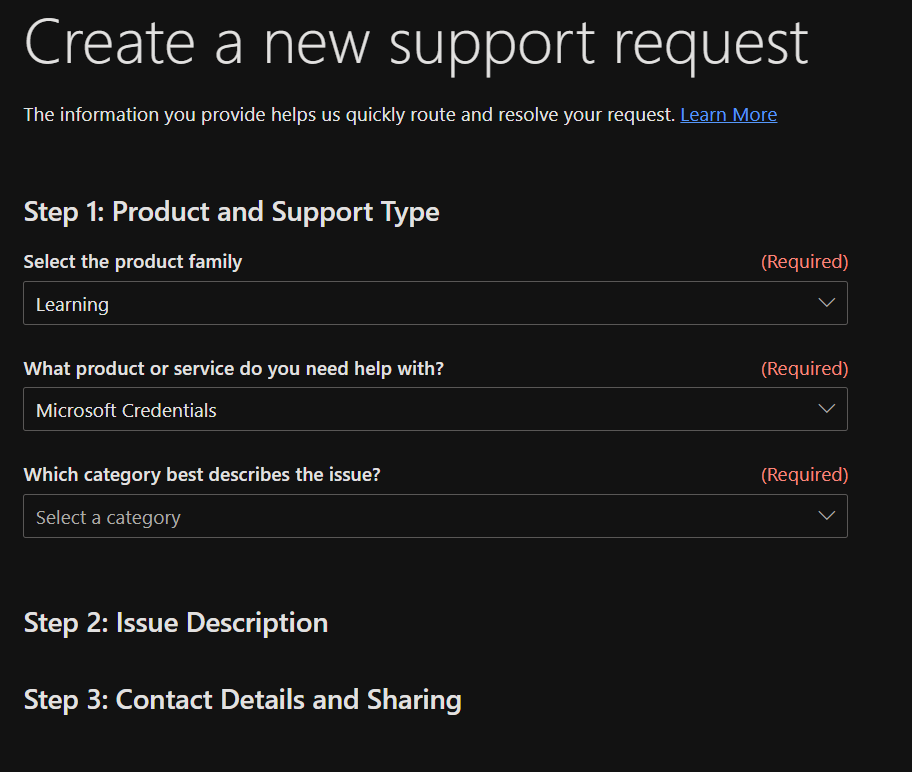Image resolution: width=912 pixels, height=772 pixels.
Task: Click the 'Which category best describes the issue?' label
Action: [x=202, y=475]
